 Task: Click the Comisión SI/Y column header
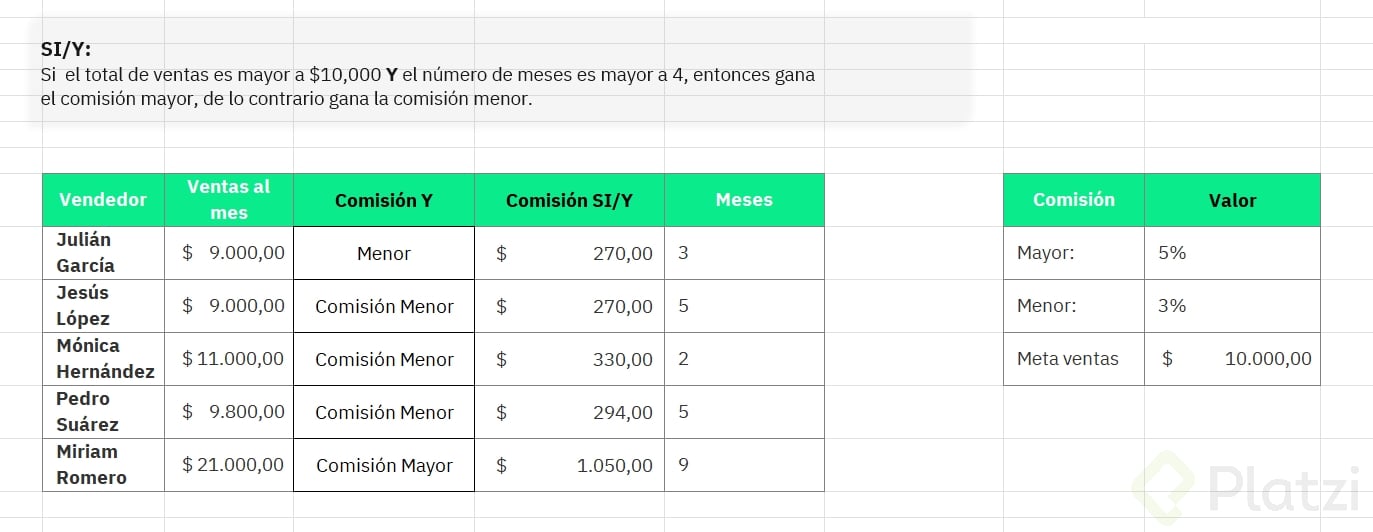569,200
